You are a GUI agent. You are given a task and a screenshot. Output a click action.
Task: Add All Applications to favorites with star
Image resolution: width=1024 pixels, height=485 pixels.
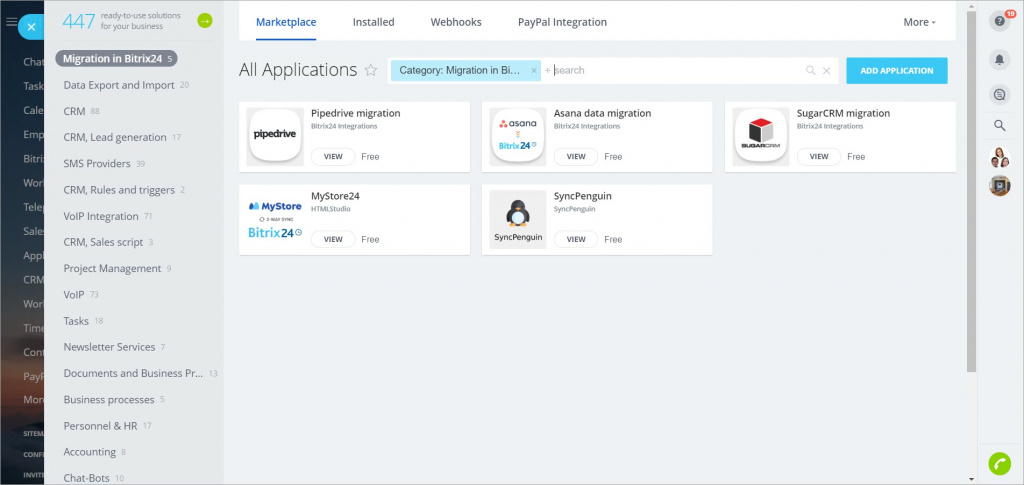(x=371, y=70)
